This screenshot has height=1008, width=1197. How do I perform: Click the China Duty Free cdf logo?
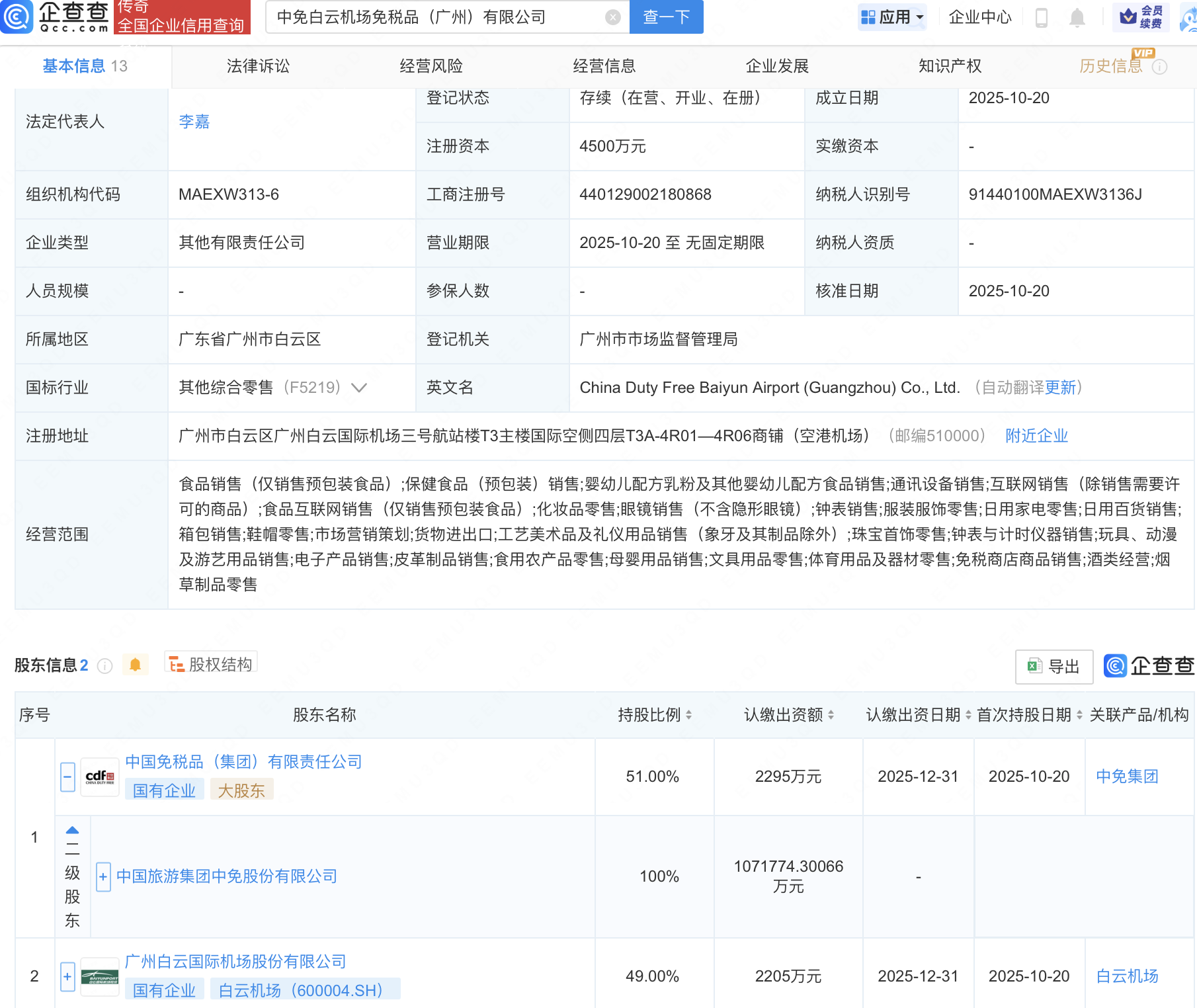click(100, 777)
